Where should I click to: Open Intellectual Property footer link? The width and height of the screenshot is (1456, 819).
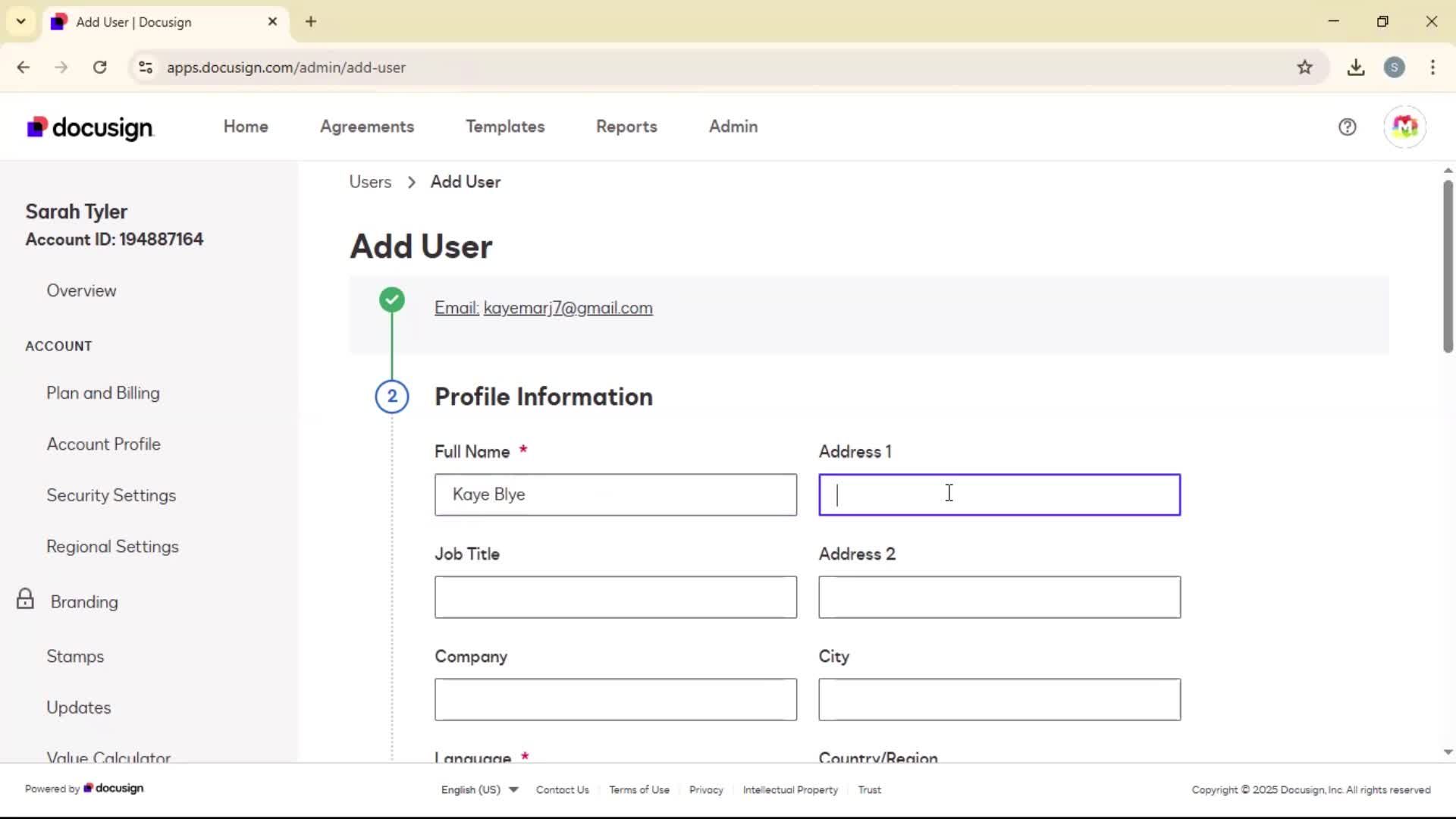(x=790, y=789)
